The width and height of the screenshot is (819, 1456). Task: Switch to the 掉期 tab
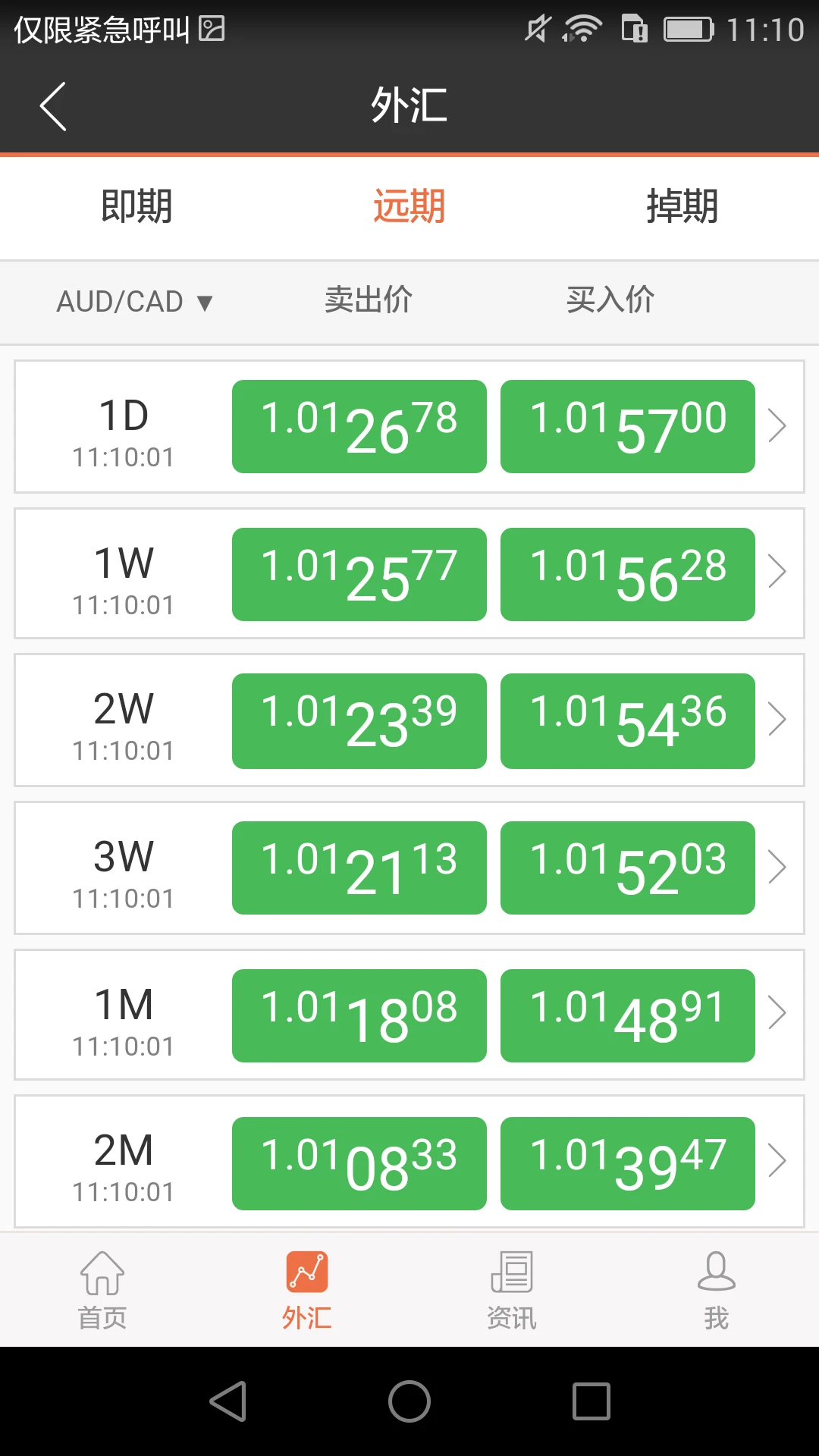682,206
